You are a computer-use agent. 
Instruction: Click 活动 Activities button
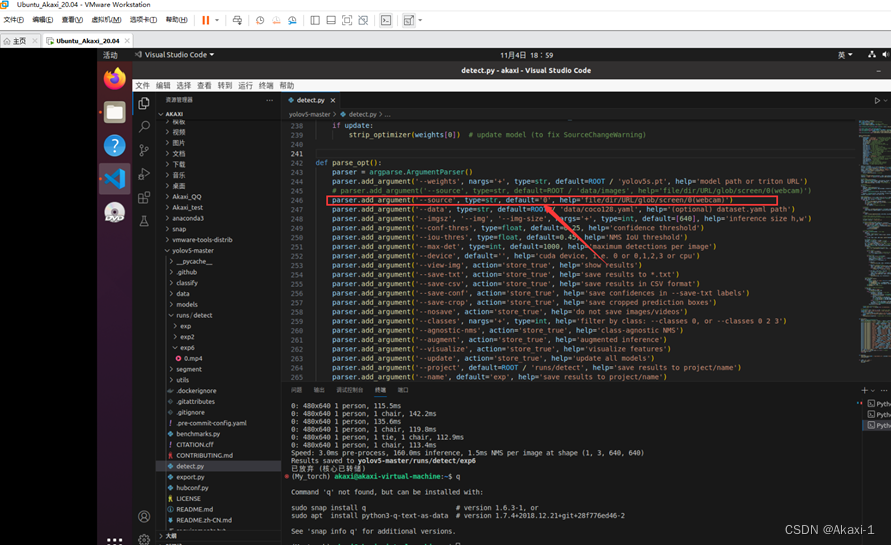pyautogui.click(x=110, y=55)
